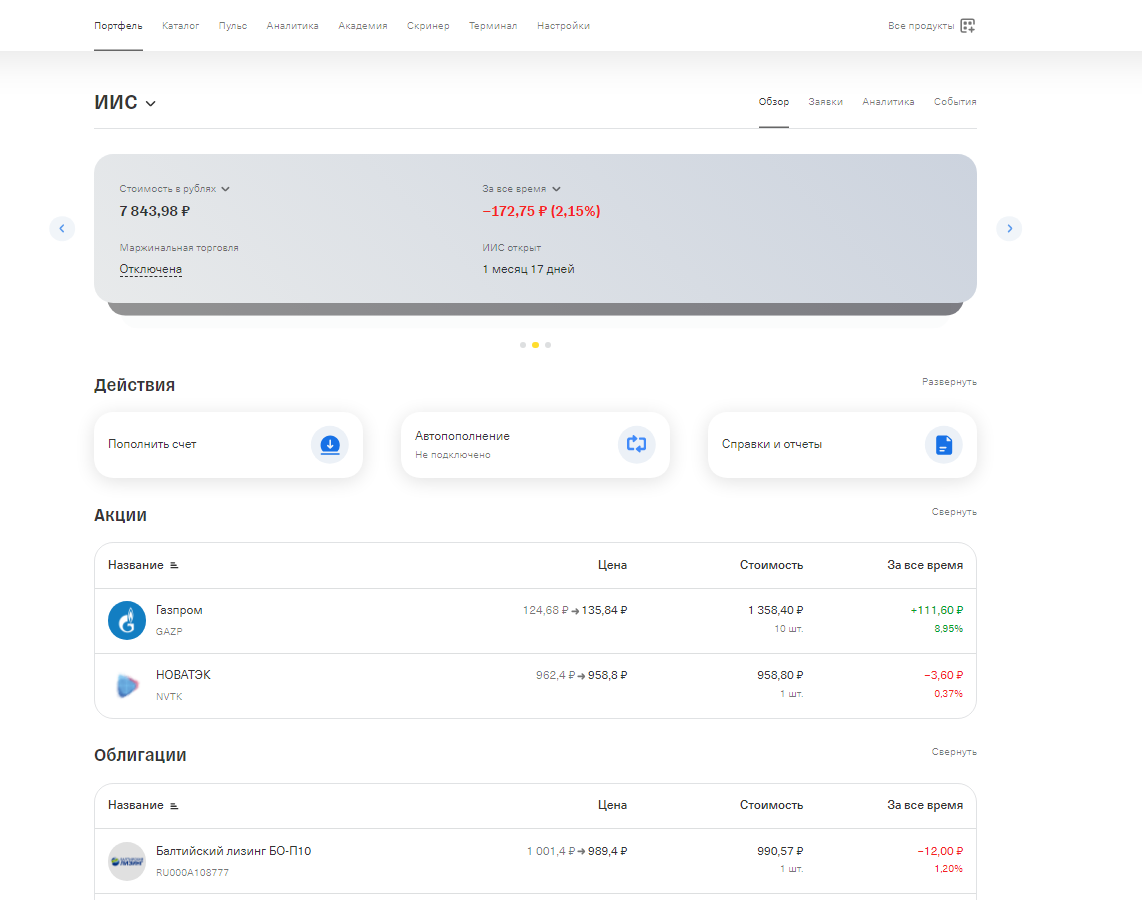Open За все время period dropdown
This screenshot has height=900, width=1142.
coord(521,189)
